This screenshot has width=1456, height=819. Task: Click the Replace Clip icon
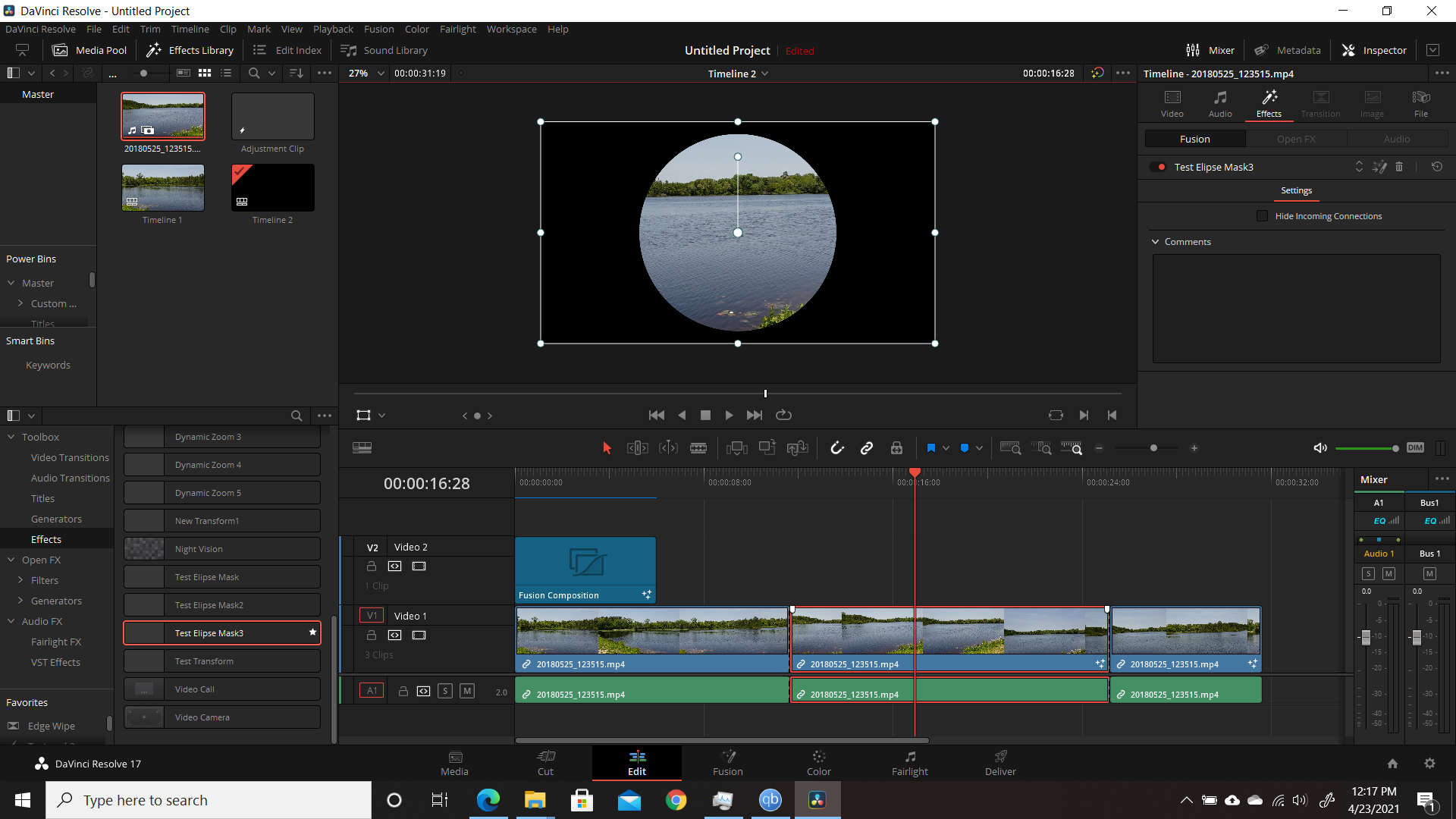pyautogui.click(x=797, y=448)
